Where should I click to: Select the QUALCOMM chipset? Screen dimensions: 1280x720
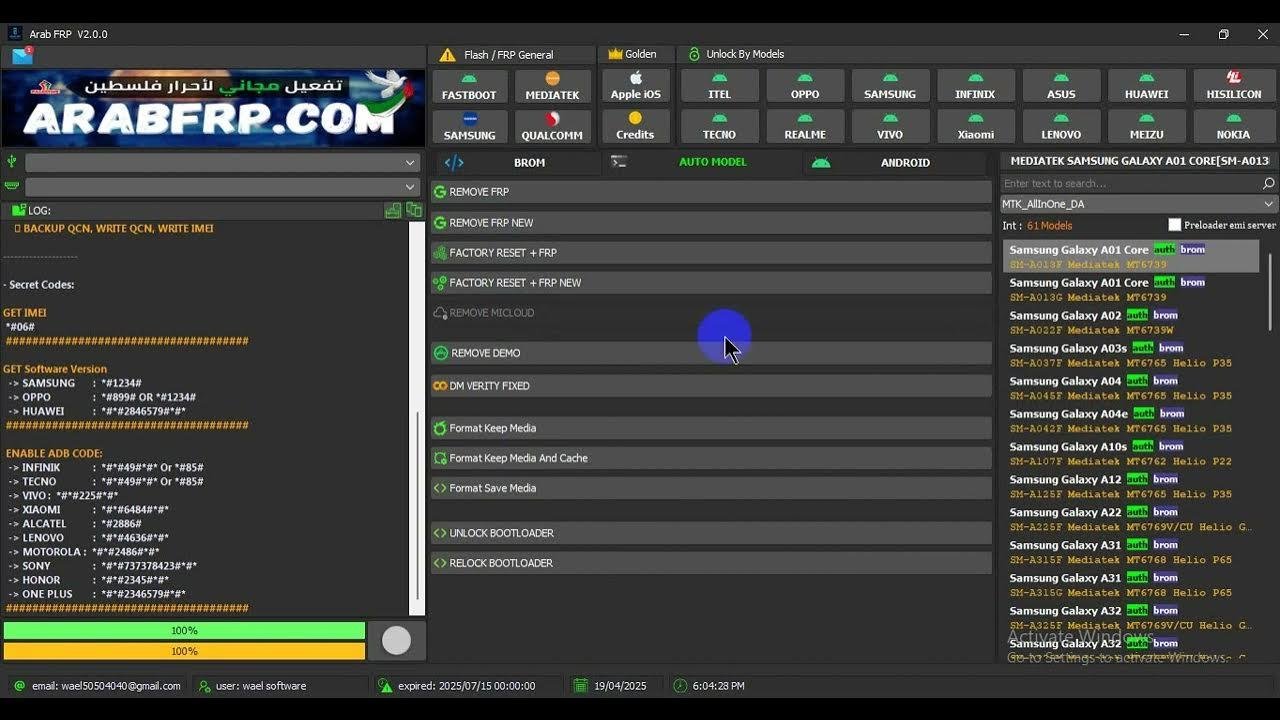(x=552, y=126)
